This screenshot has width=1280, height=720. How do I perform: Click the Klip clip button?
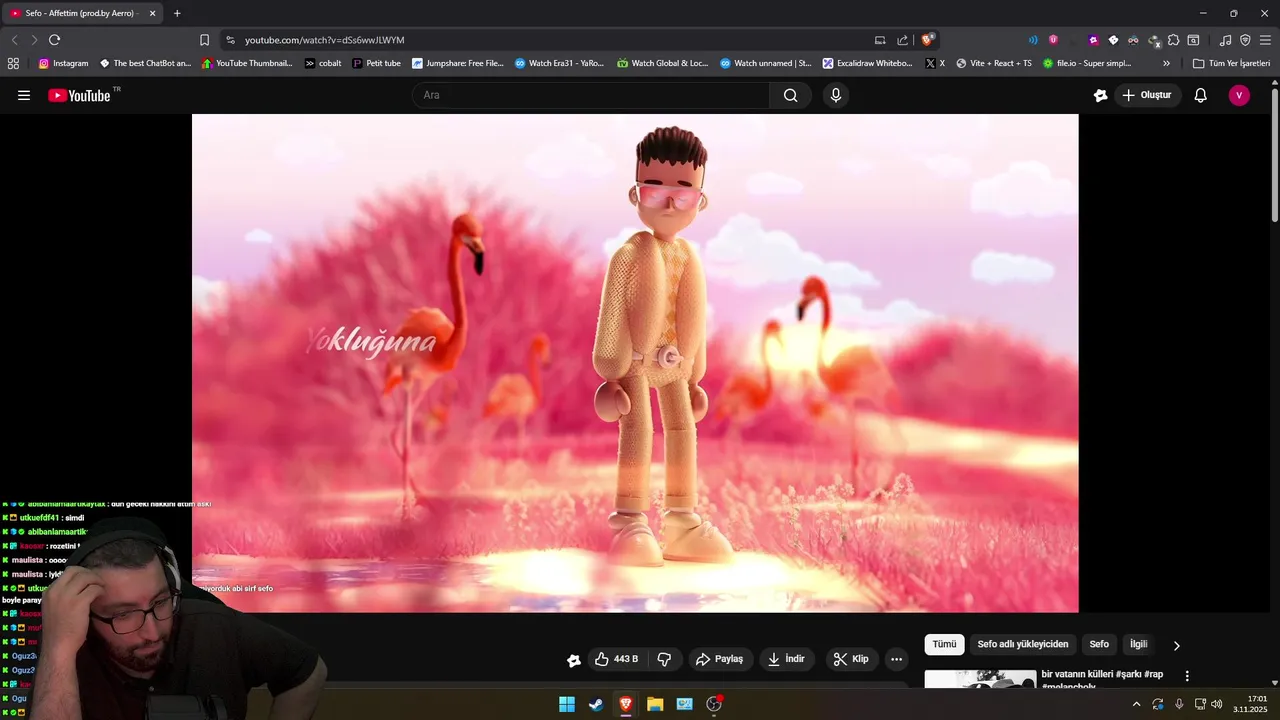tap(851, 659)
